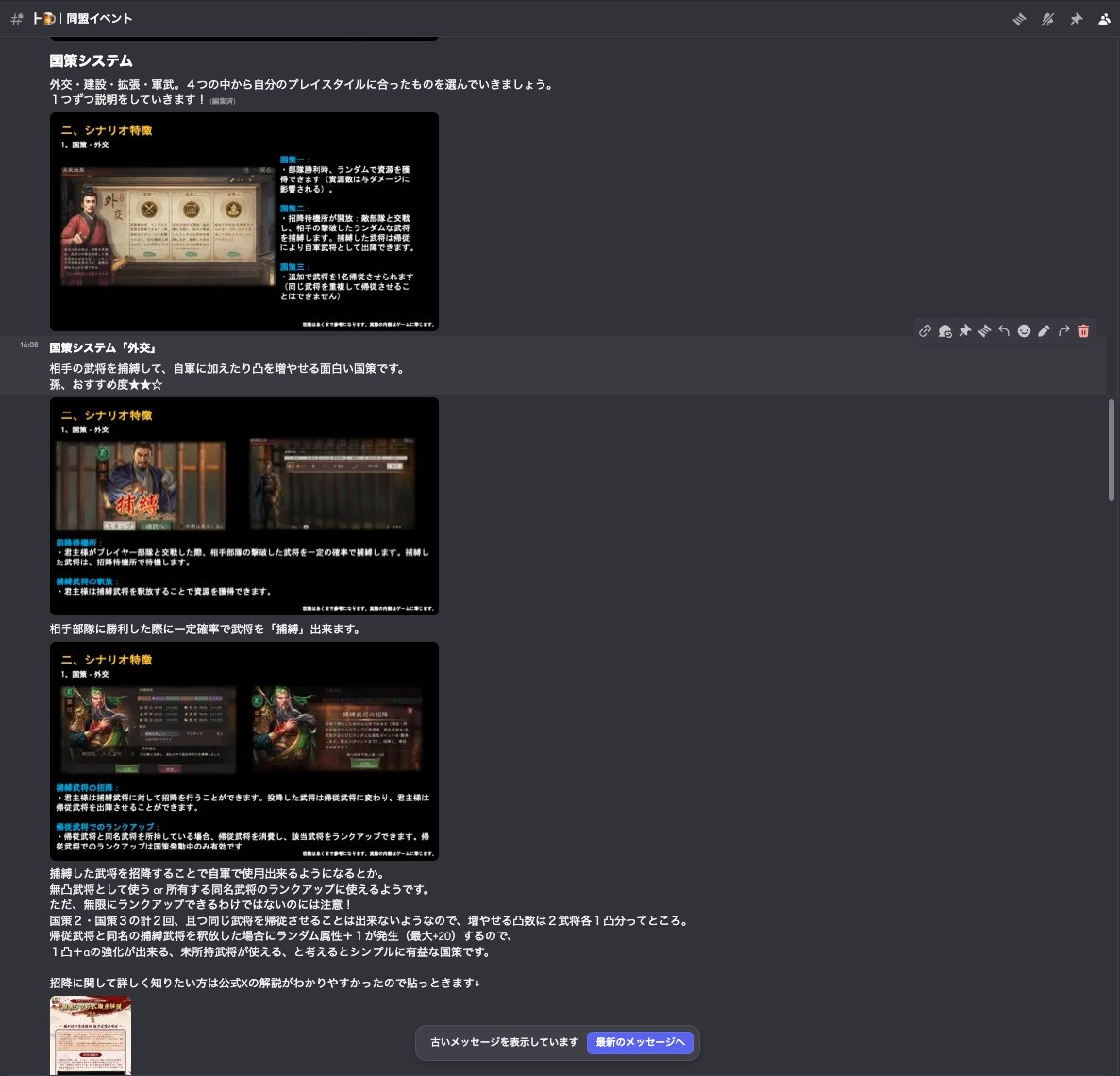Delete message with red trash icon
The image size is (1120, 1076).
(x=1083, y=330)
